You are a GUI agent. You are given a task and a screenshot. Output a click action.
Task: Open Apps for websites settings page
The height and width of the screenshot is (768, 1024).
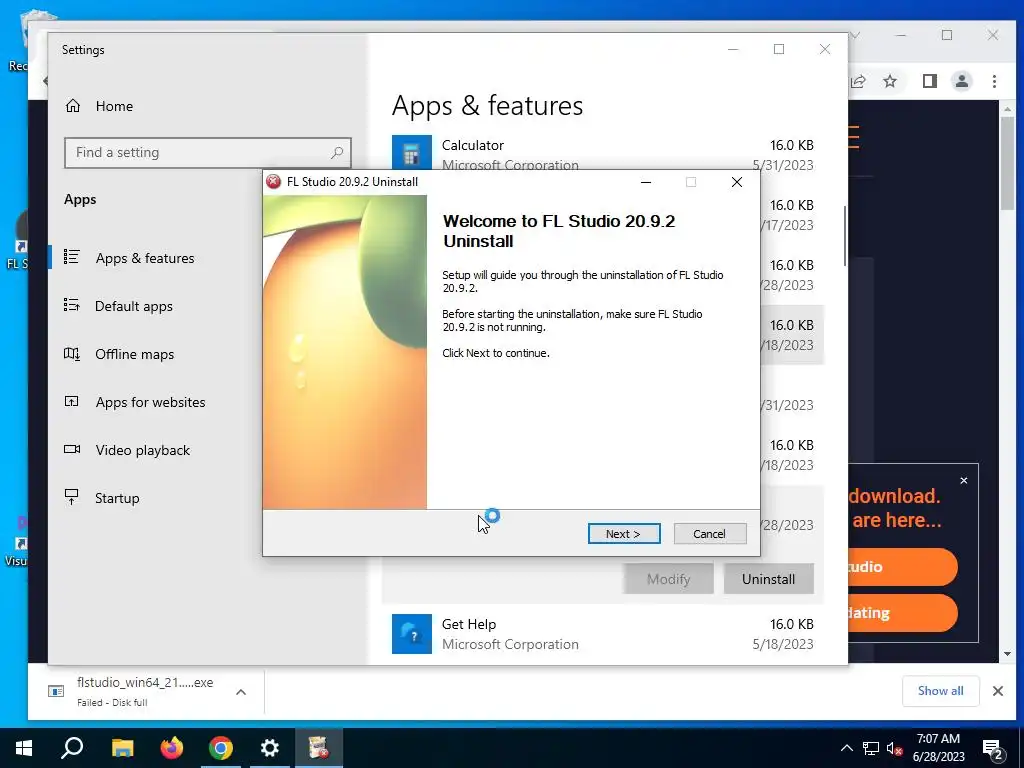coord(150,402)
